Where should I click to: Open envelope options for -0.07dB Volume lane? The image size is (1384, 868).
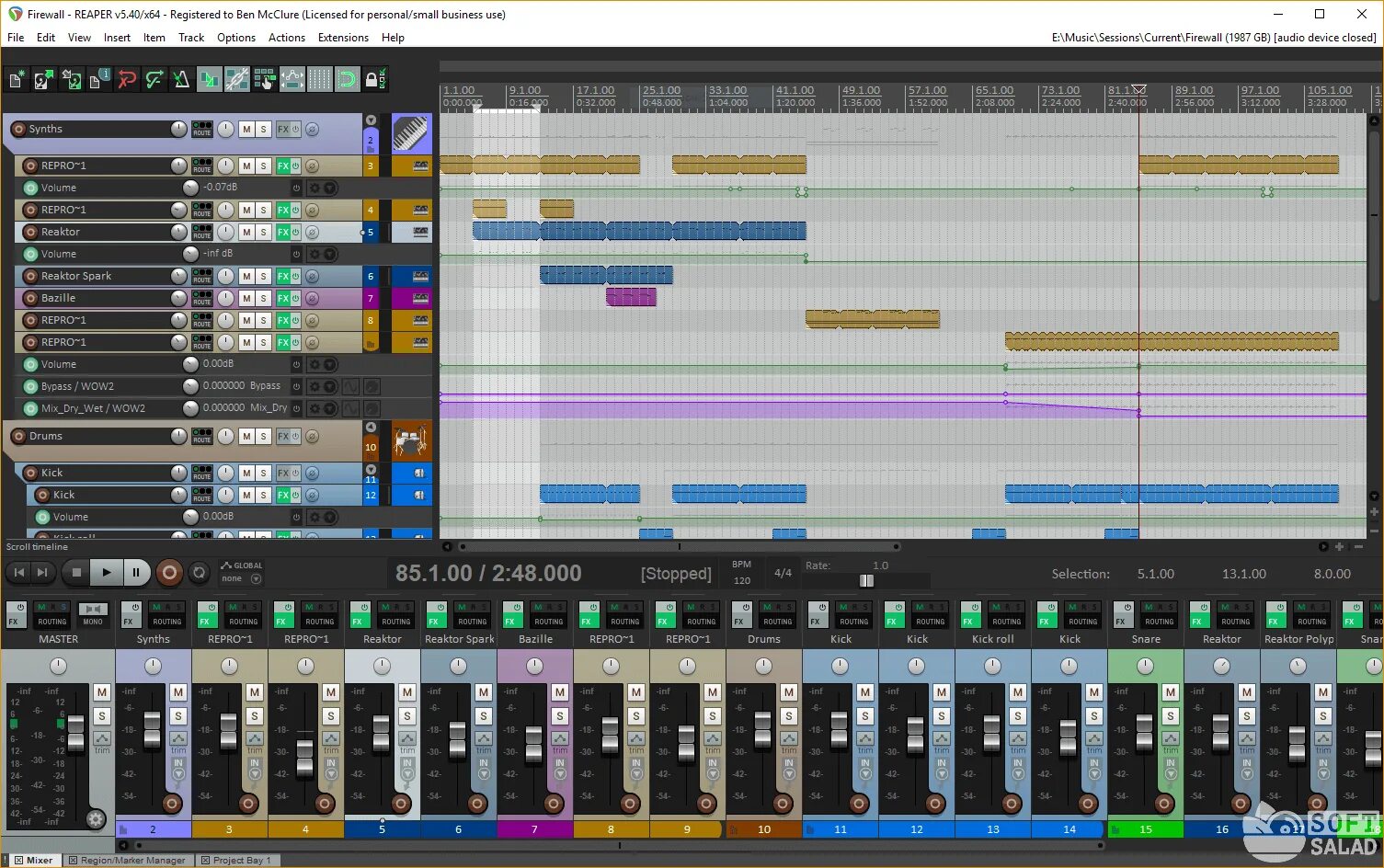321,188
